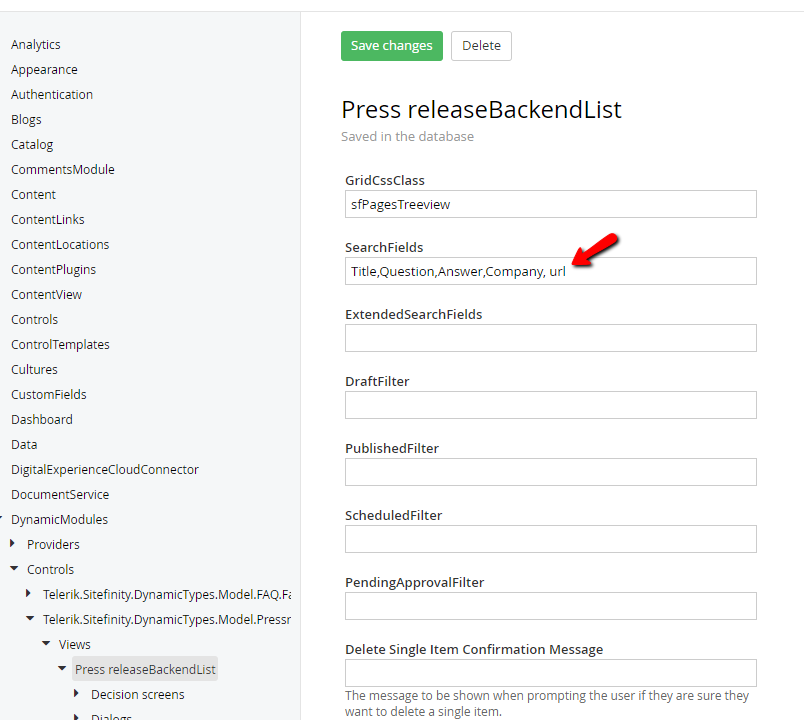Image resolution: width=804 pixels, height=720 pixels.
Task: Edit the GridCssClass text field
Action: click(551, 204)
